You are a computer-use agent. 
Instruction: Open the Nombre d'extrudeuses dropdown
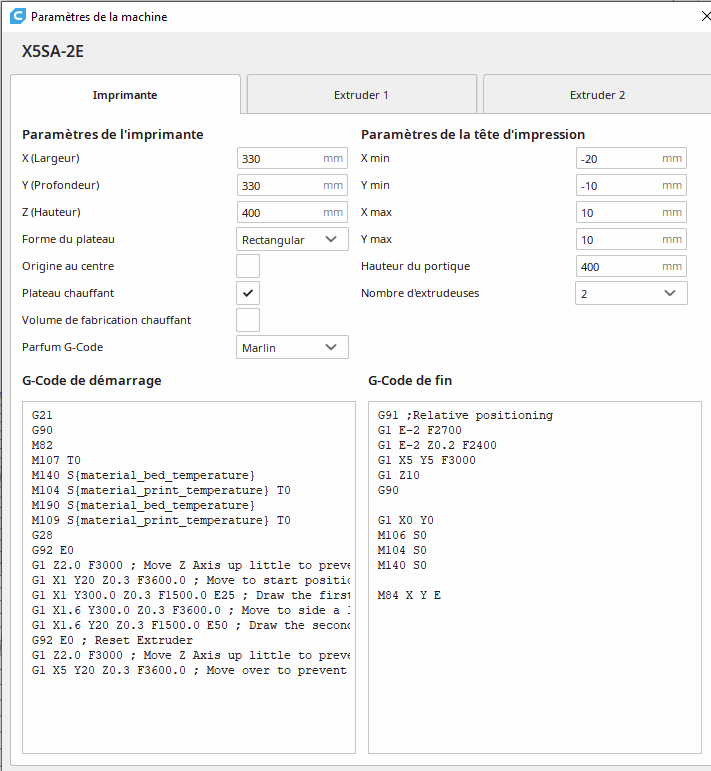[x=631, y=293]
